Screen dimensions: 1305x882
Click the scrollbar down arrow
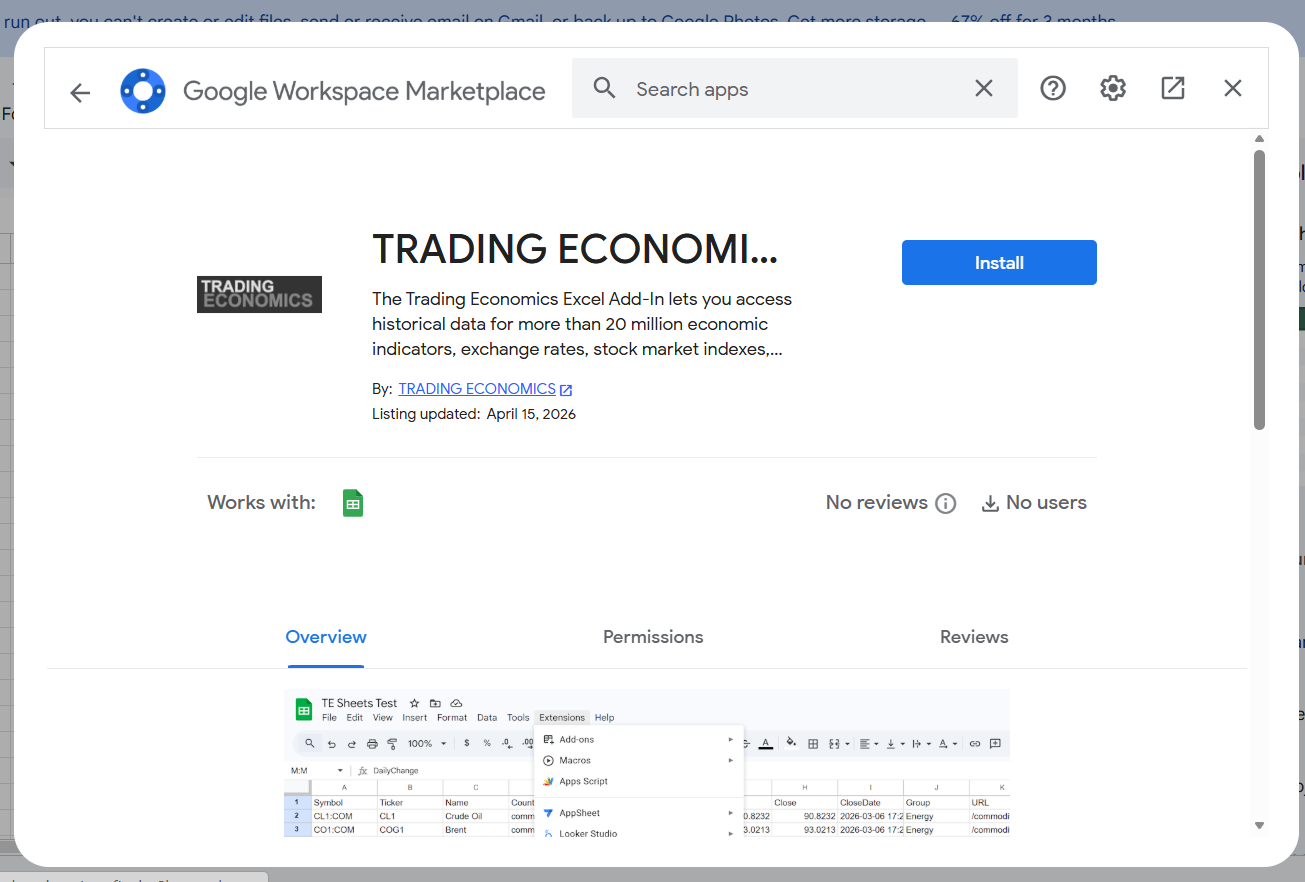(x=1260, y=825)
